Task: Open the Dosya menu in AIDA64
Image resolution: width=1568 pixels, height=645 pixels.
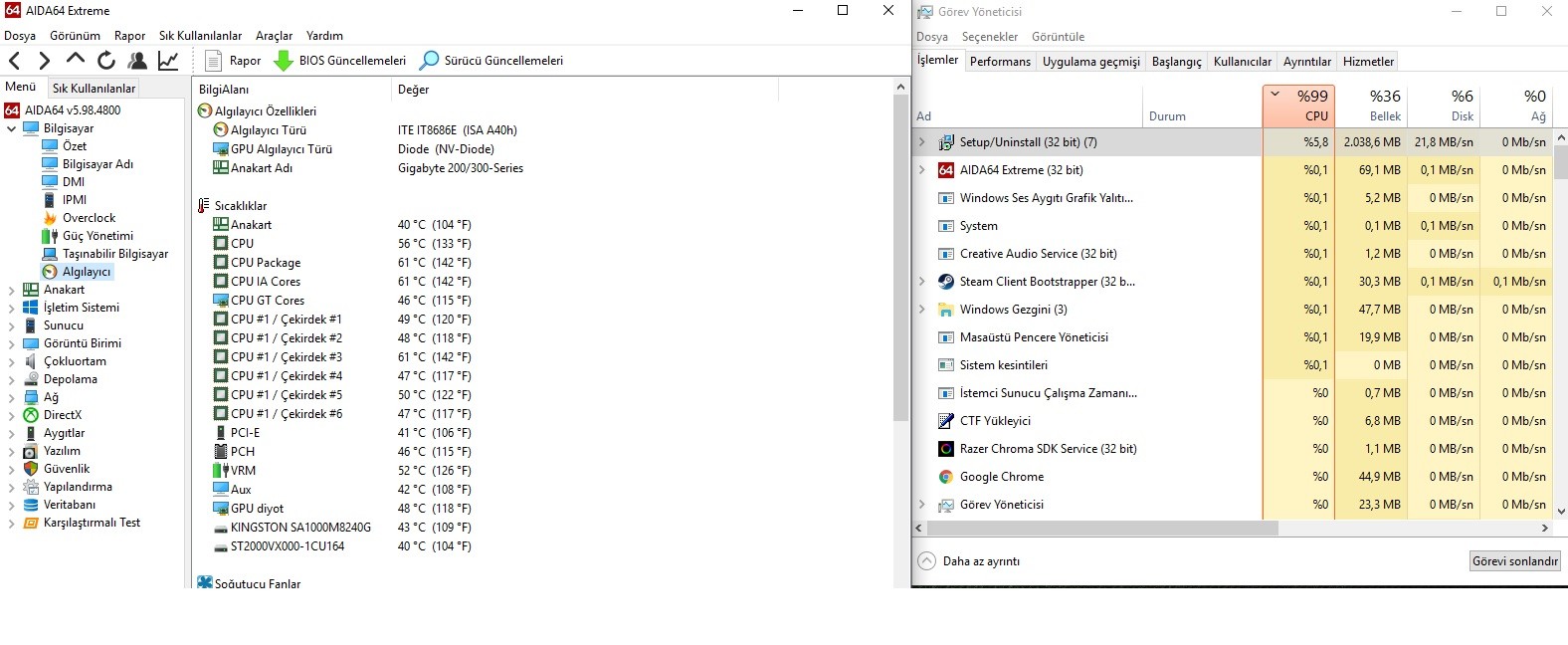Action: [x=20, y=36]
